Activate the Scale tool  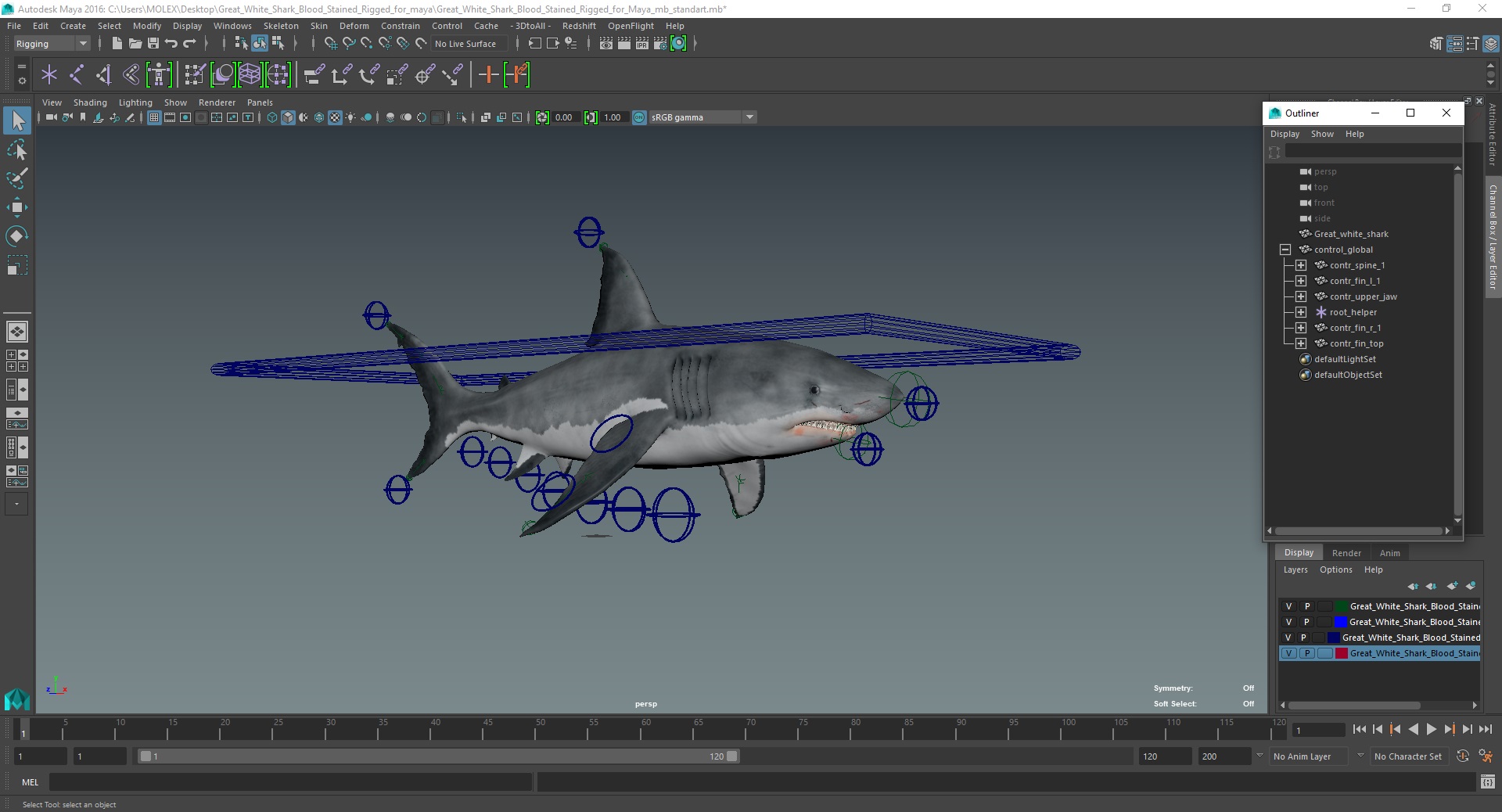[17, 265]
